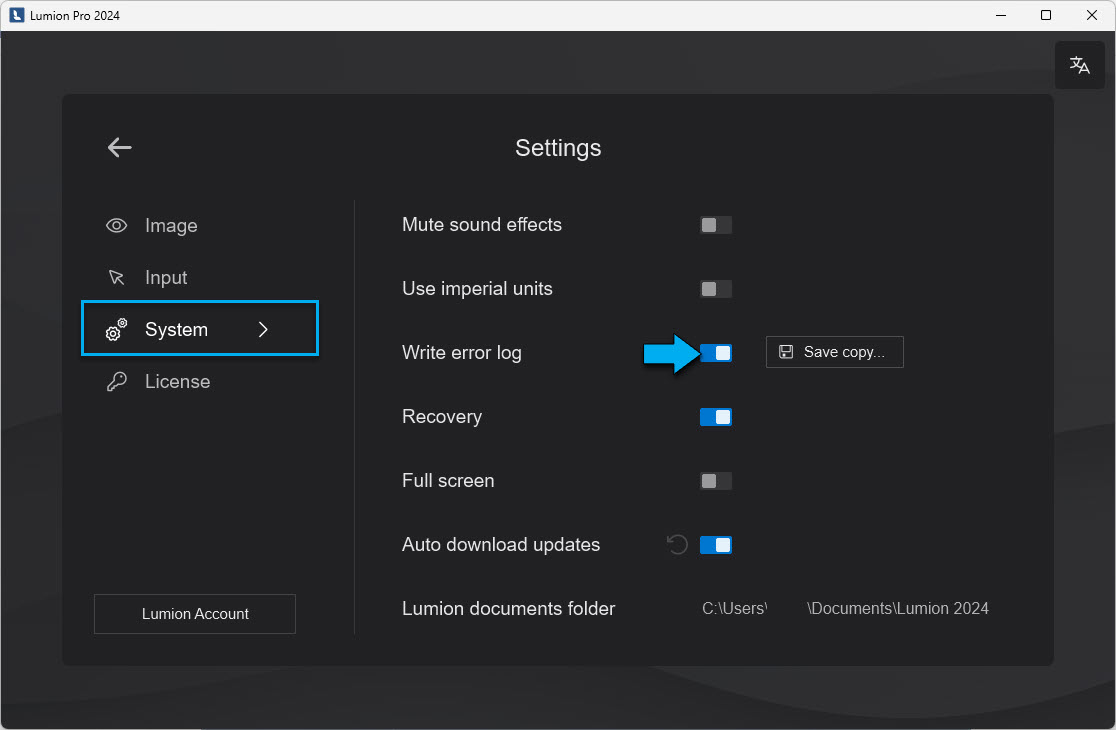Select the Image settings category
This screenshot has width=1116, height=730.
coord(172,225)
